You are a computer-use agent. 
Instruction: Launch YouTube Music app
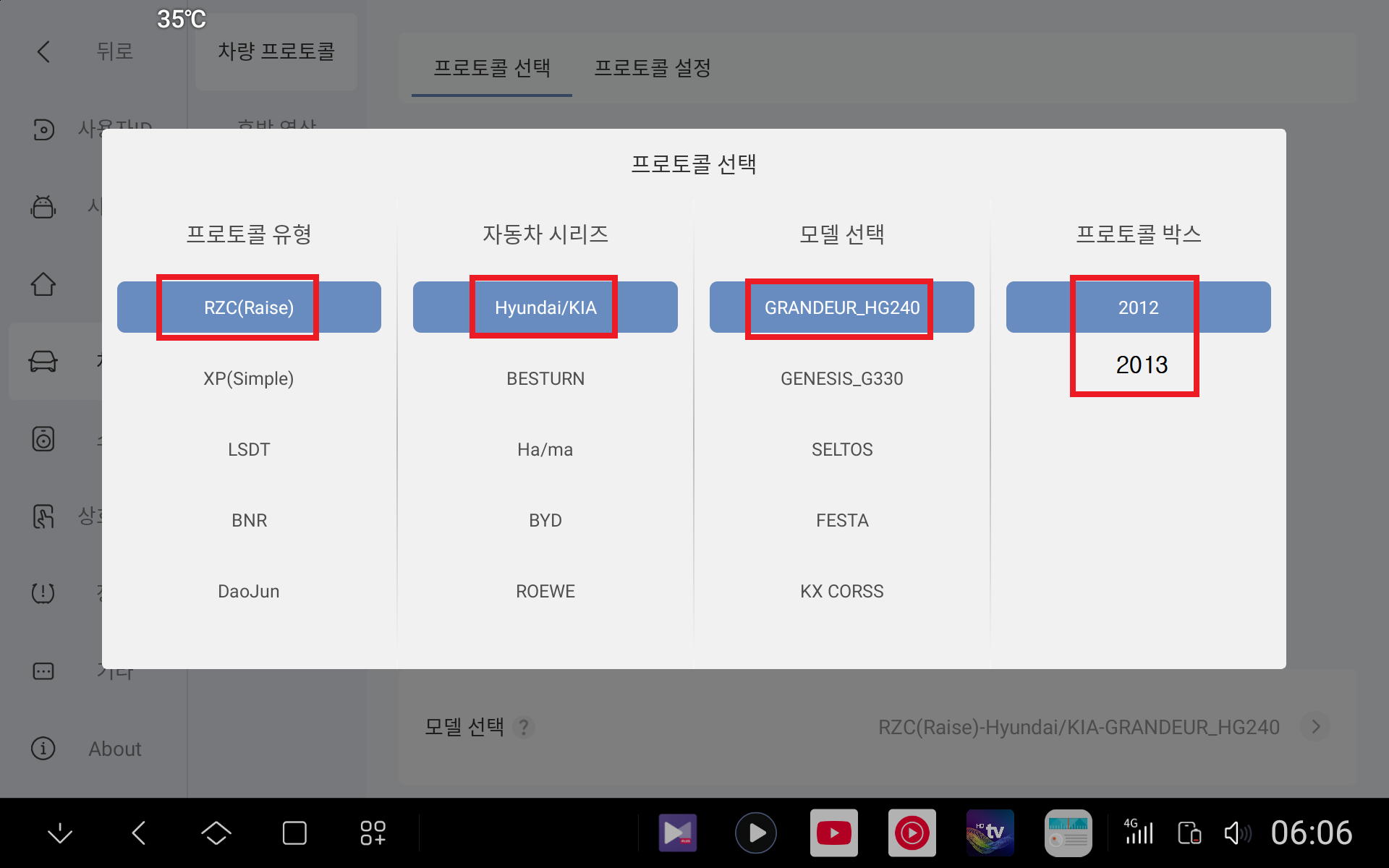click(912, 833)
